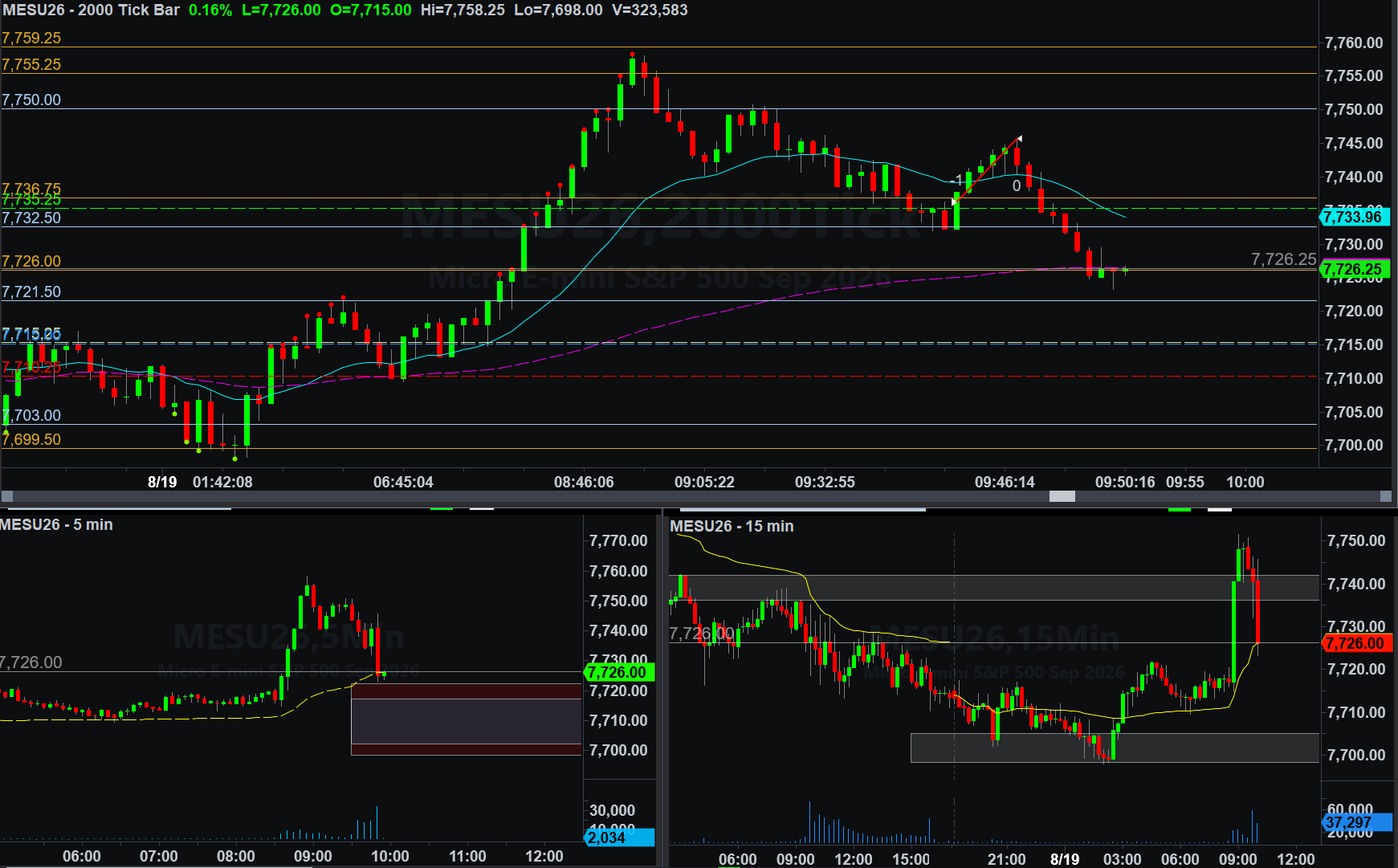
Task: Click the right end button of the tick chart scrollbar
Action: [x=1385, y=496]
